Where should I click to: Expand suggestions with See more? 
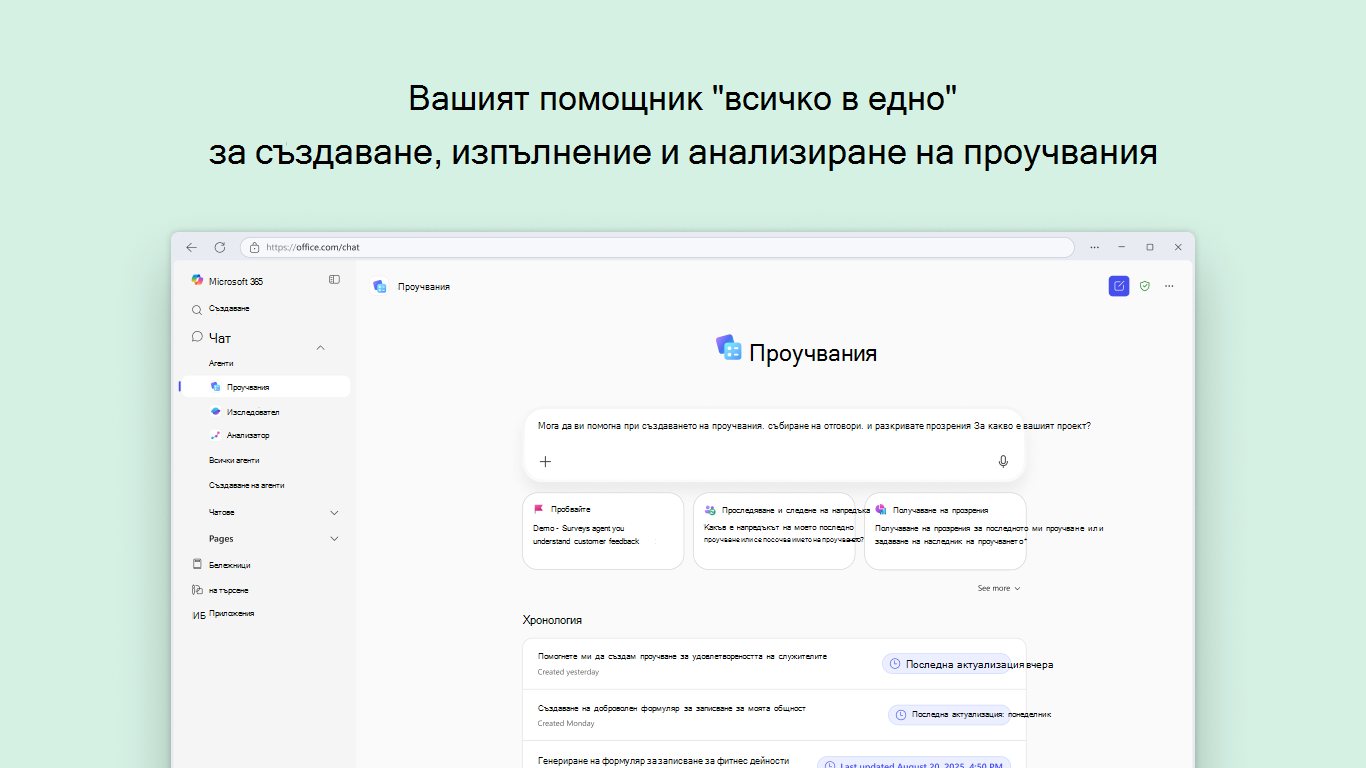coord(999,588)
